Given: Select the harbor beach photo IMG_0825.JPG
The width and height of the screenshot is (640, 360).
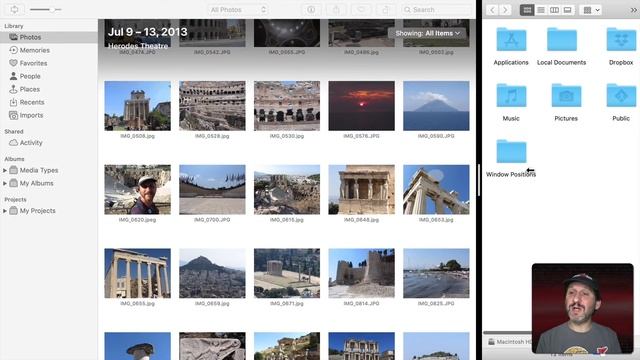Looking at the screenshot, I should pyautogui.click(x=436, y=273).
